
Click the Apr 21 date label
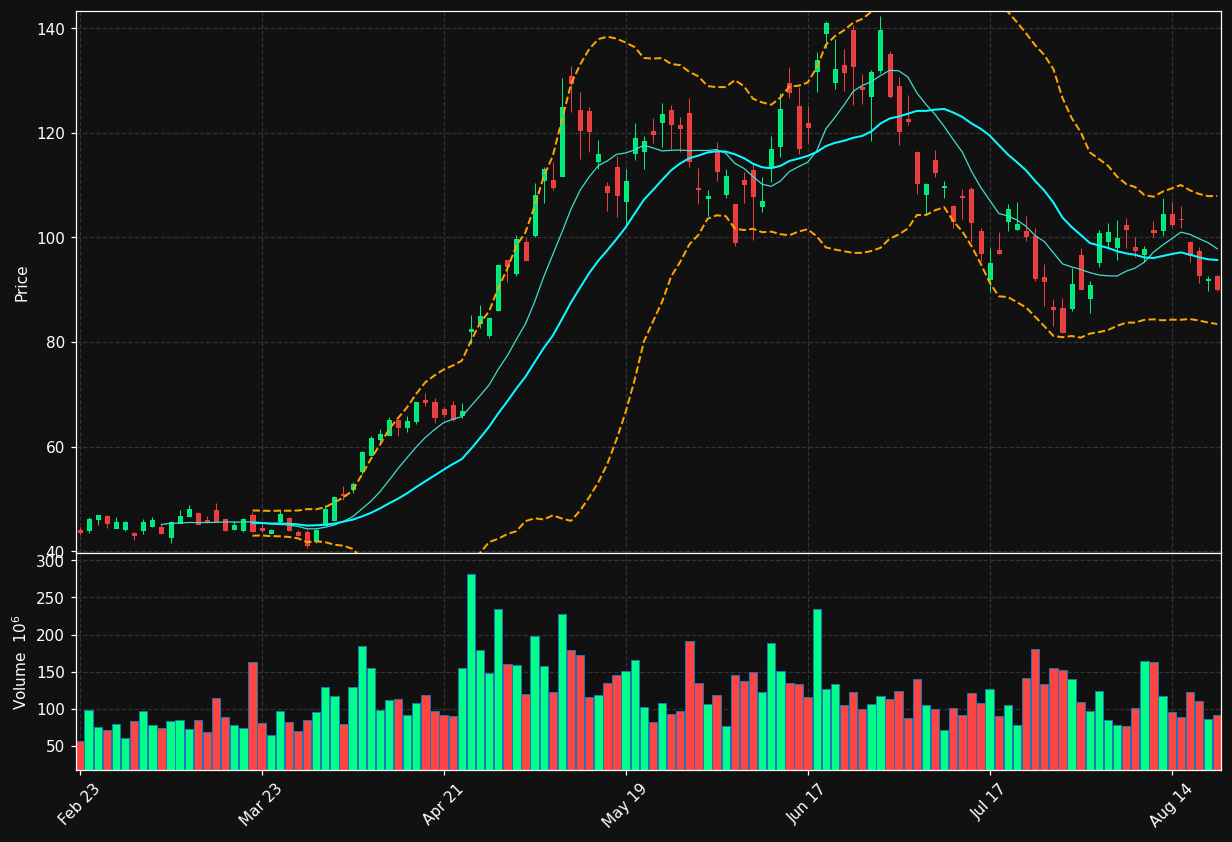click(443, 803)
